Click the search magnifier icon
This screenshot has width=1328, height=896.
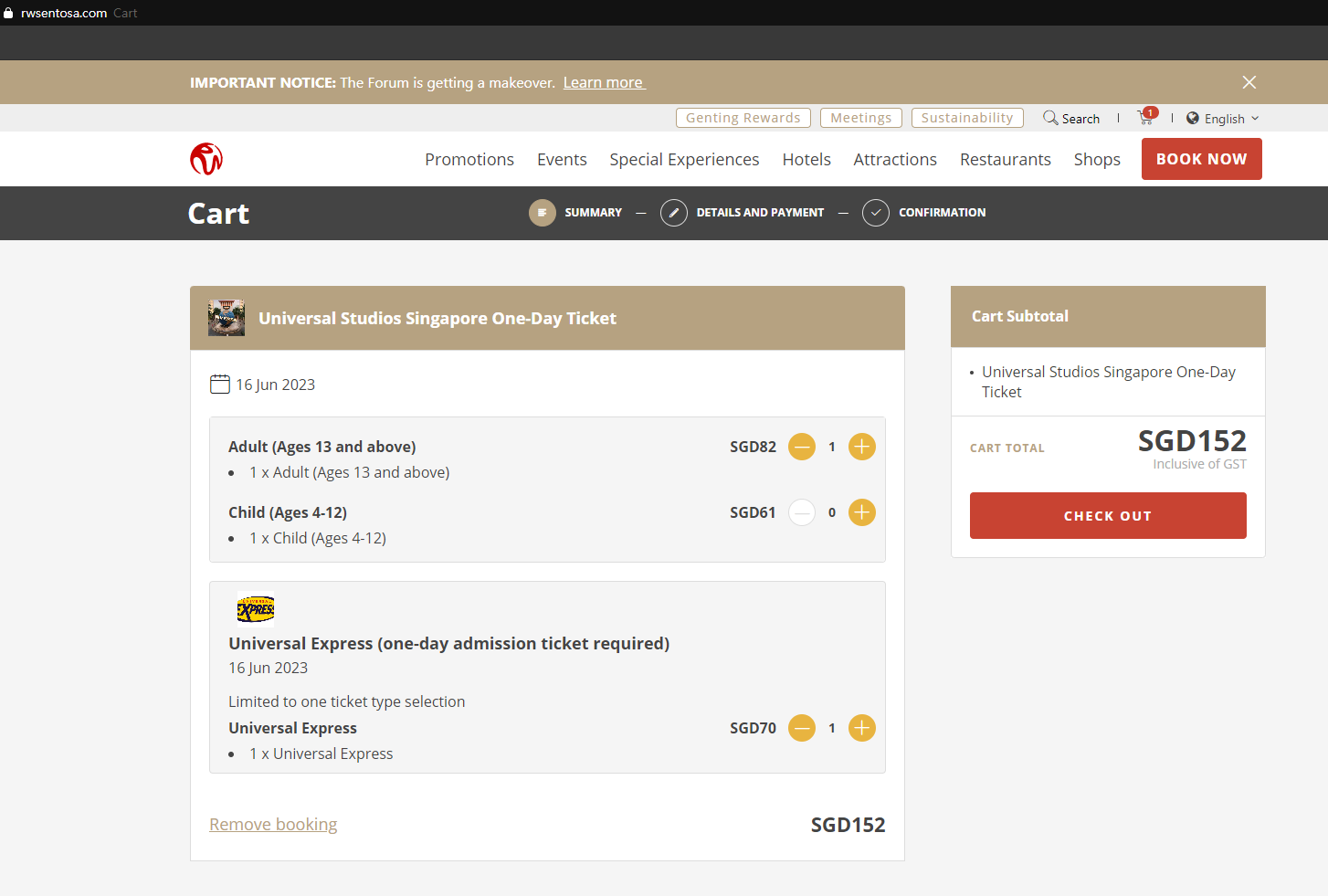point(1050,118)
